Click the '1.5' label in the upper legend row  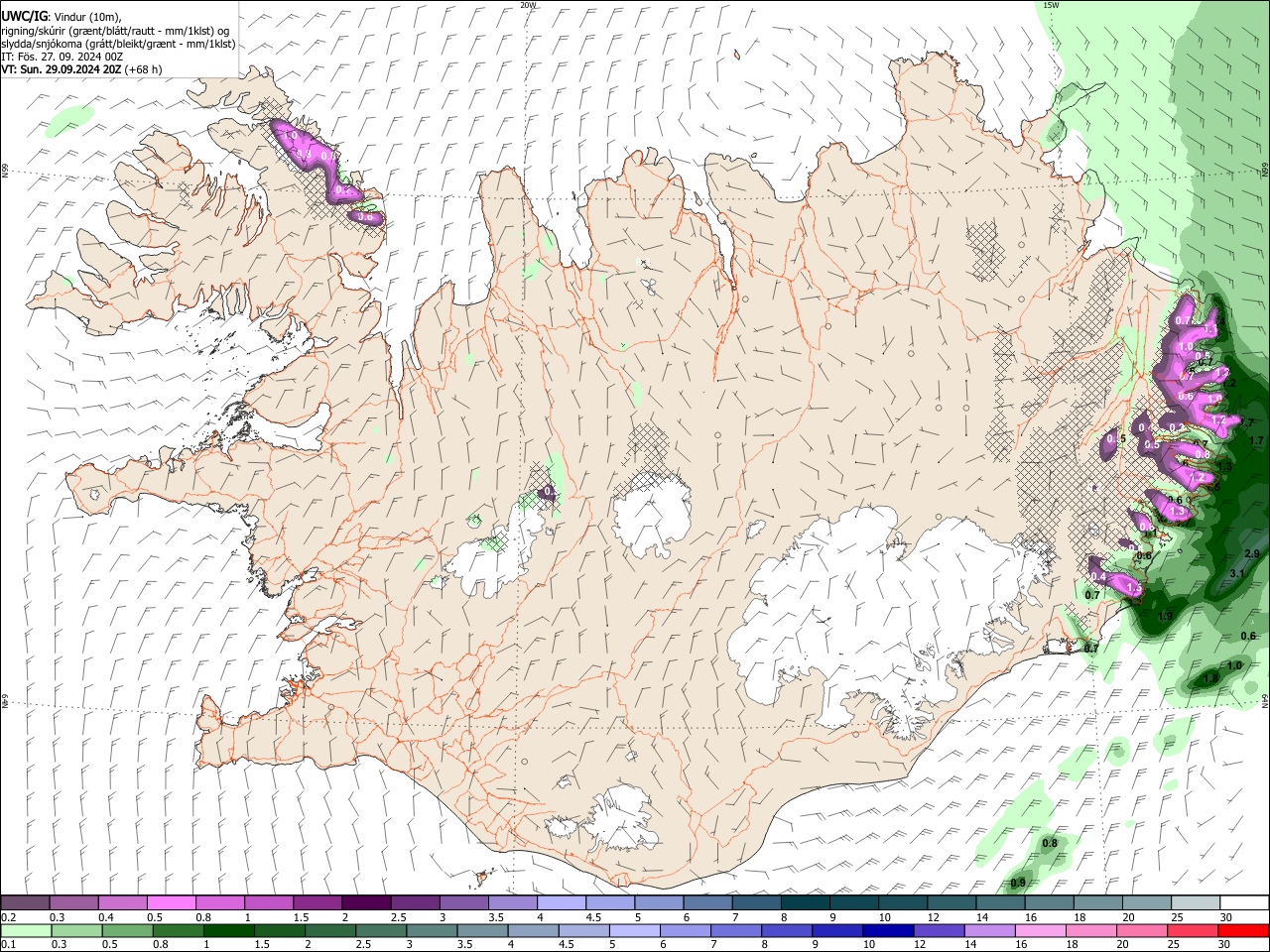pyautogui.click(x=301, y=917)
